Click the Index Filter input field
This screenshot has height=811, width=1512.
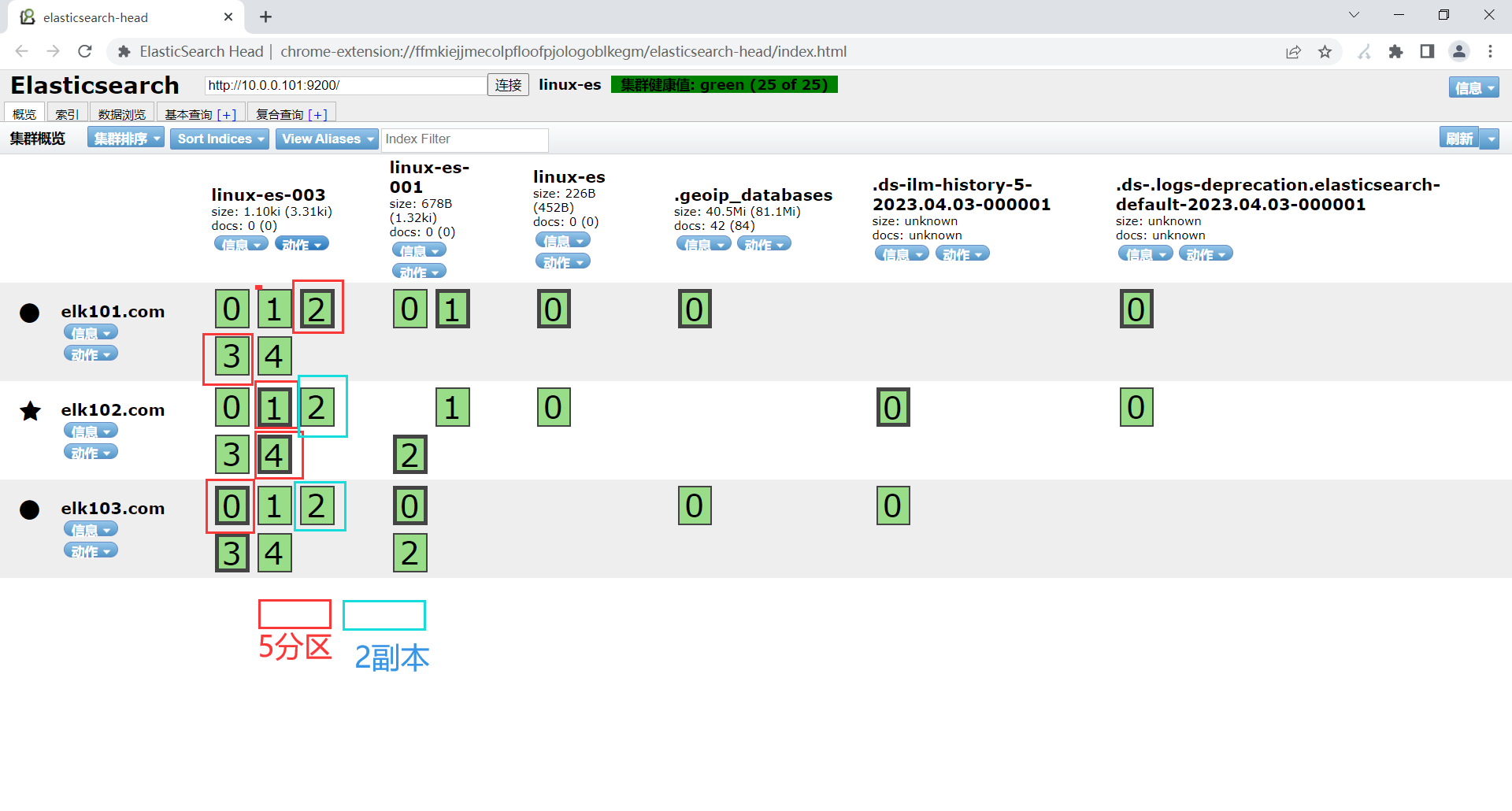click(x=465, y=139)
